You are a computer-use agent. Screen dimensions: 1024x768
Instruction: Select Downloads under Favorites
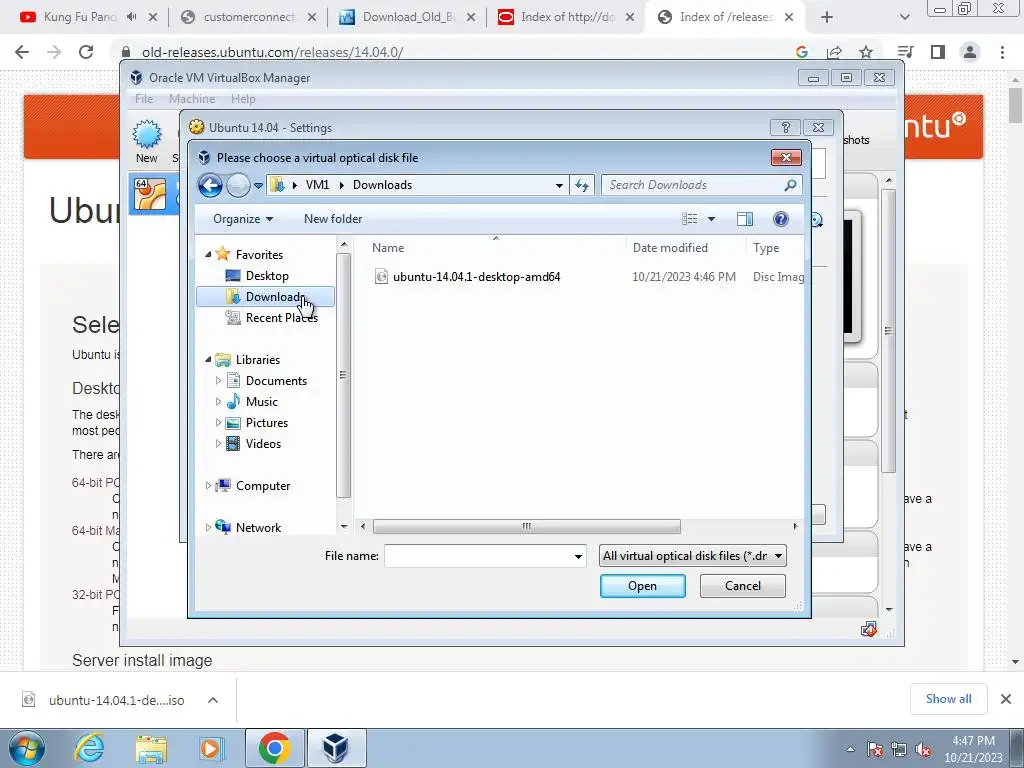(x=265, y=296)
